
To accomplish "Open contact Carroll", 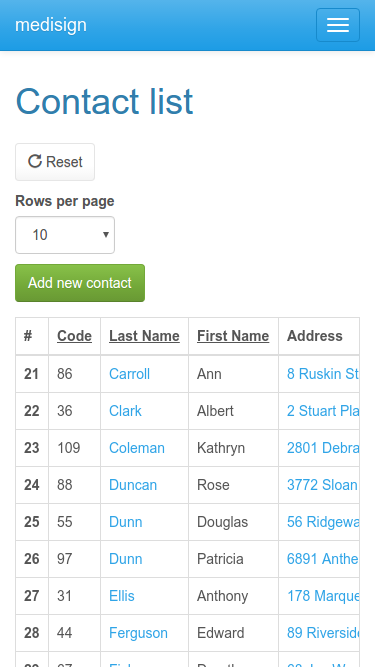I will [x=129, y=374].
